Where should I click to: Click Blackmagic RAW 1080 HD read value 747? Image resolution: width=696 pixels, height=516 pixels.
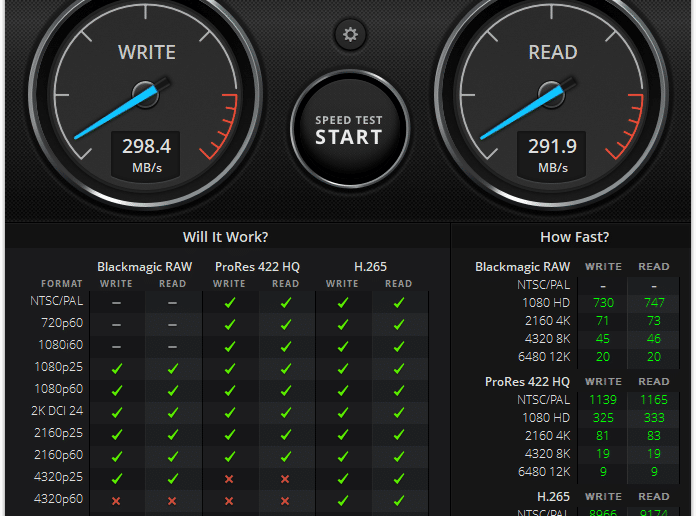pos(654,303)
